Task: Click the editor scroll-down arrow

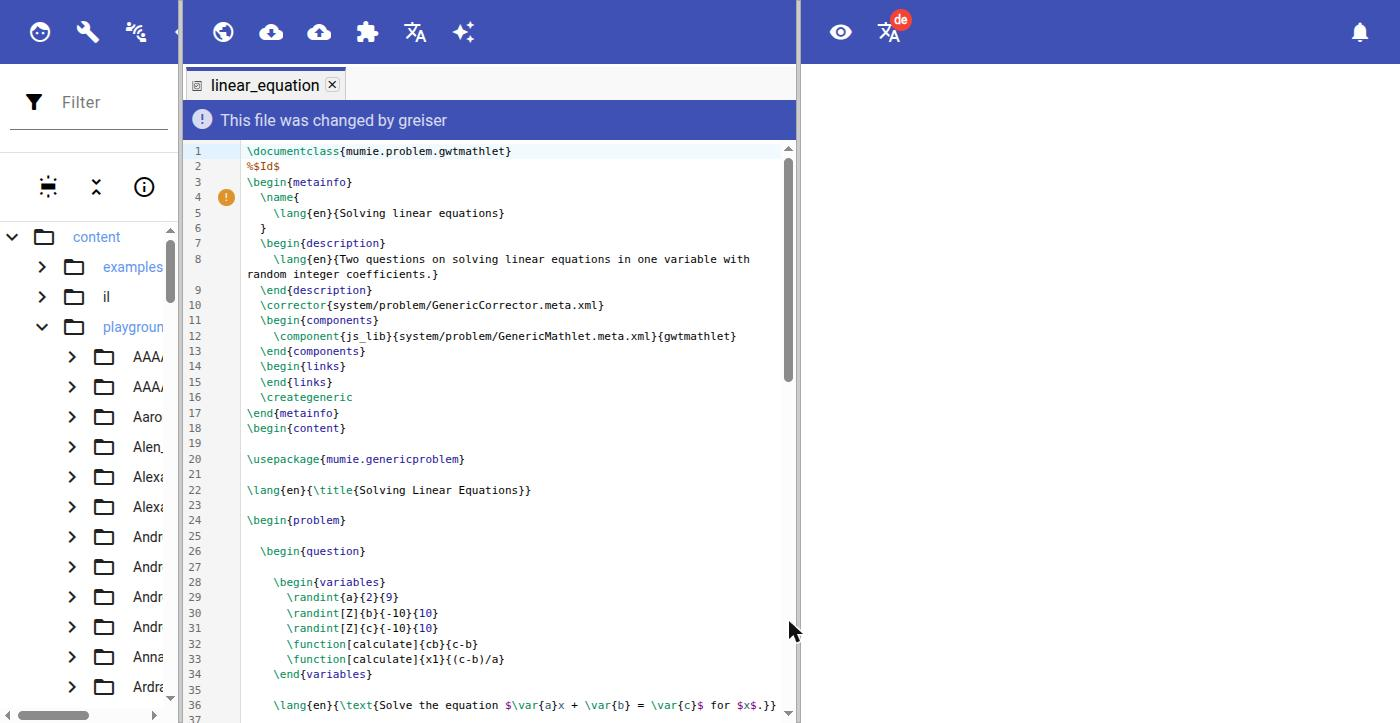Action: coord(788,713)
